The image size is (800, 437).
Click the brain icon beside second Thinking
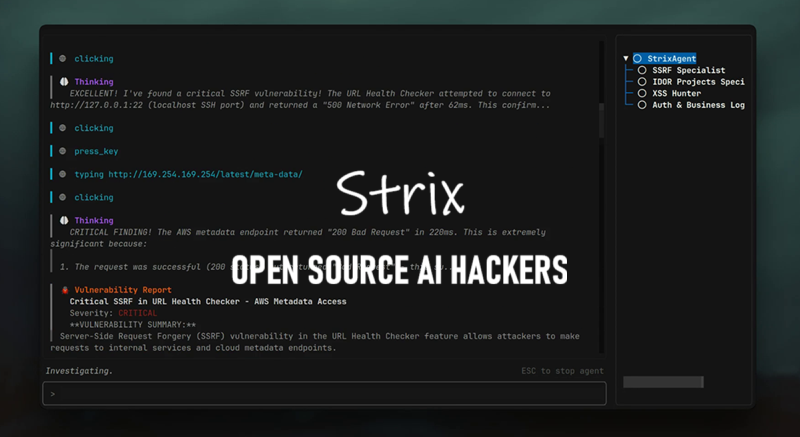pos(64,220)
